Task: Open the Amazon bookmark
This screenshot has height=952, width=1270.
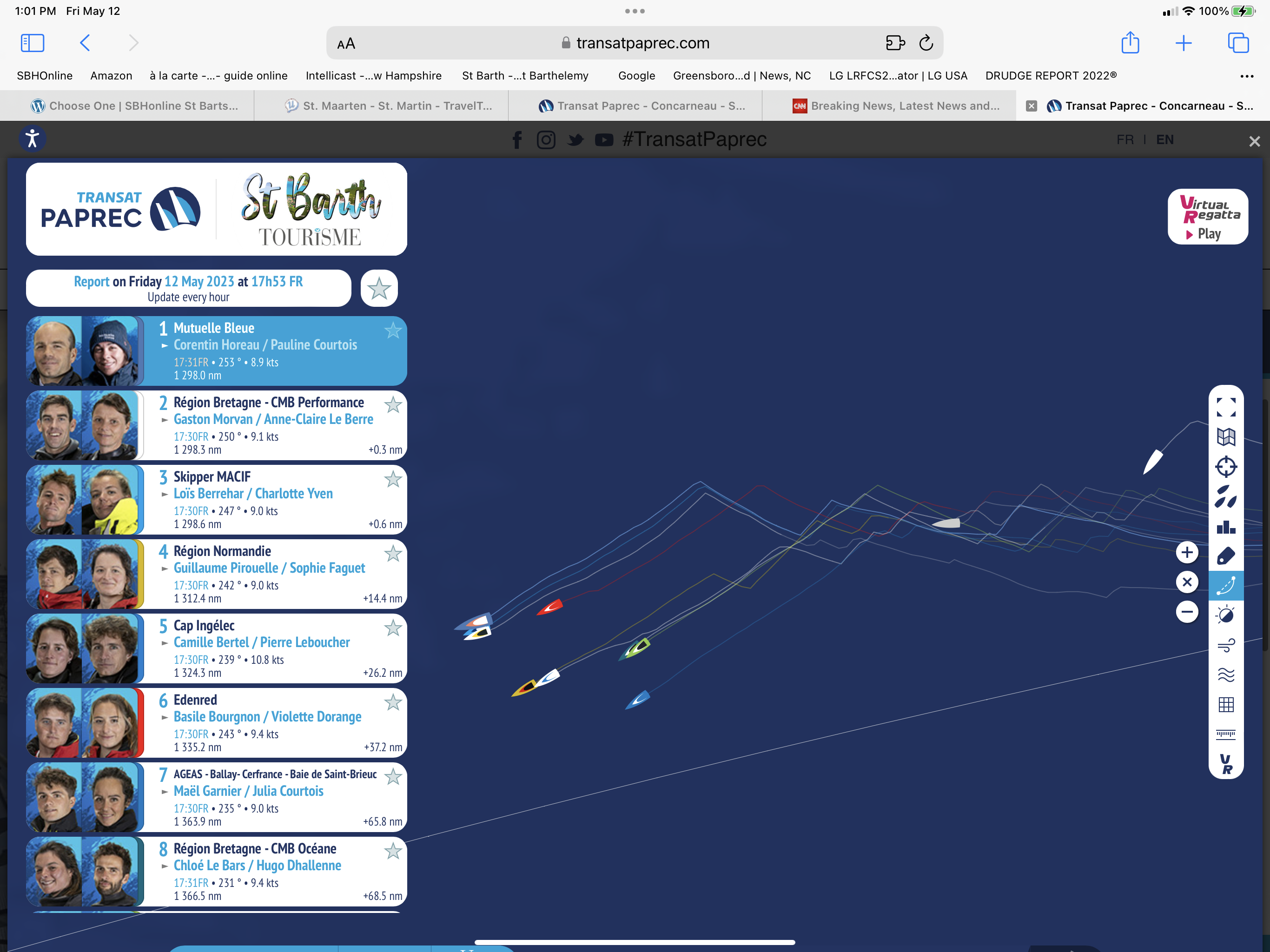Action: click(112, 76)
